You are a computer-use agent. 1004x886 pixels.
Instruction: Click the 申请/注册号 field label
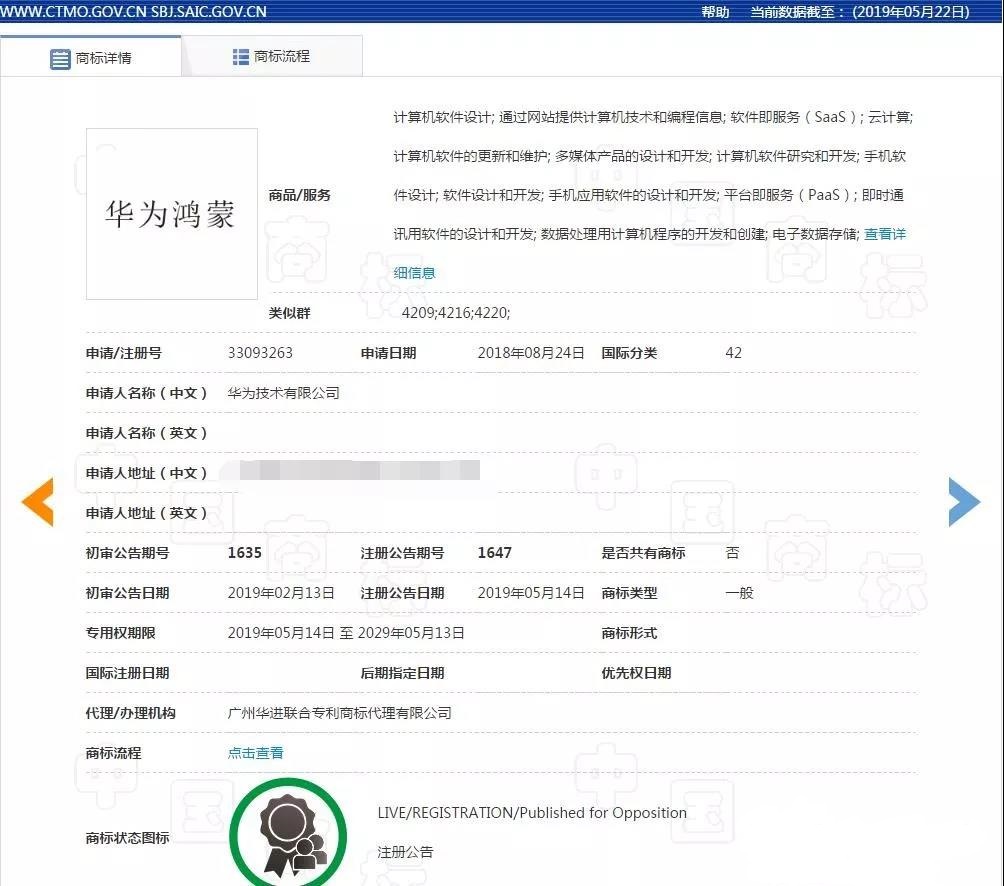[124, 353]
